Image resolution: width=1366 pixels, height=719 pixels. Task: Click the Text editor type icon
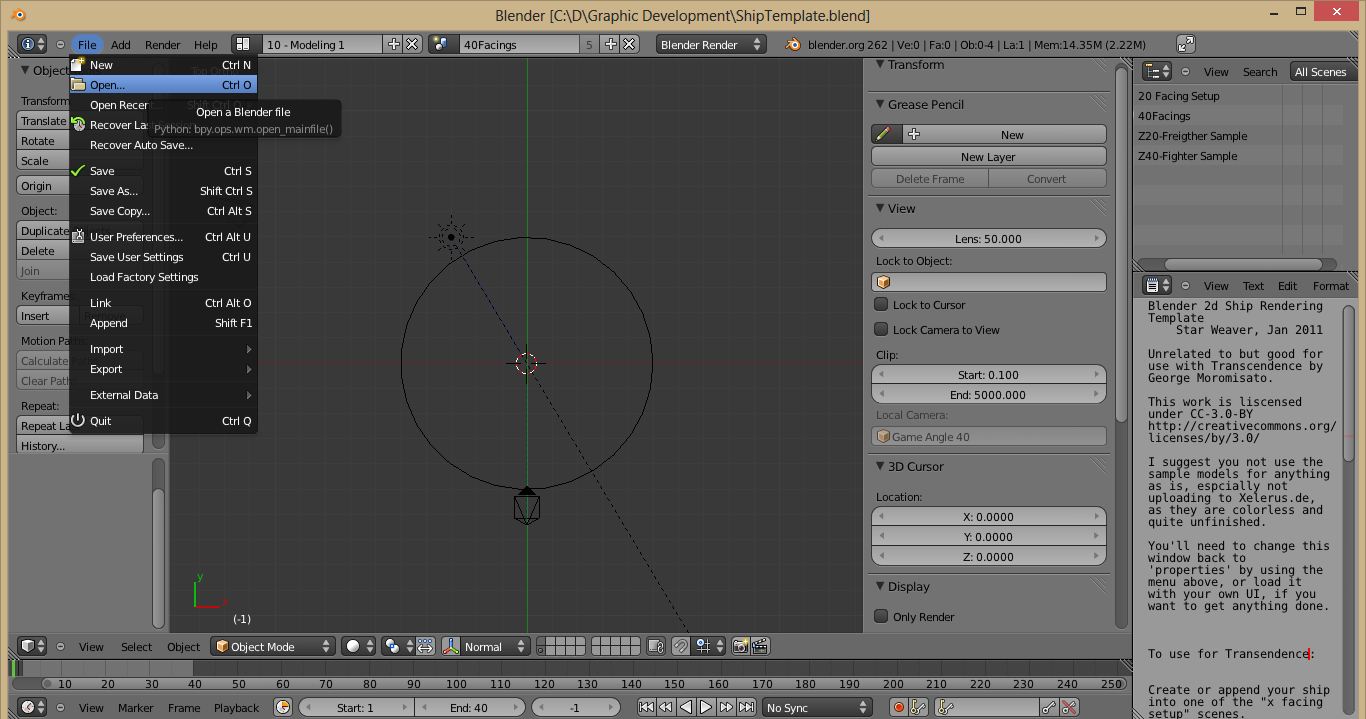pyautogui.click(x=1157, y=285)
